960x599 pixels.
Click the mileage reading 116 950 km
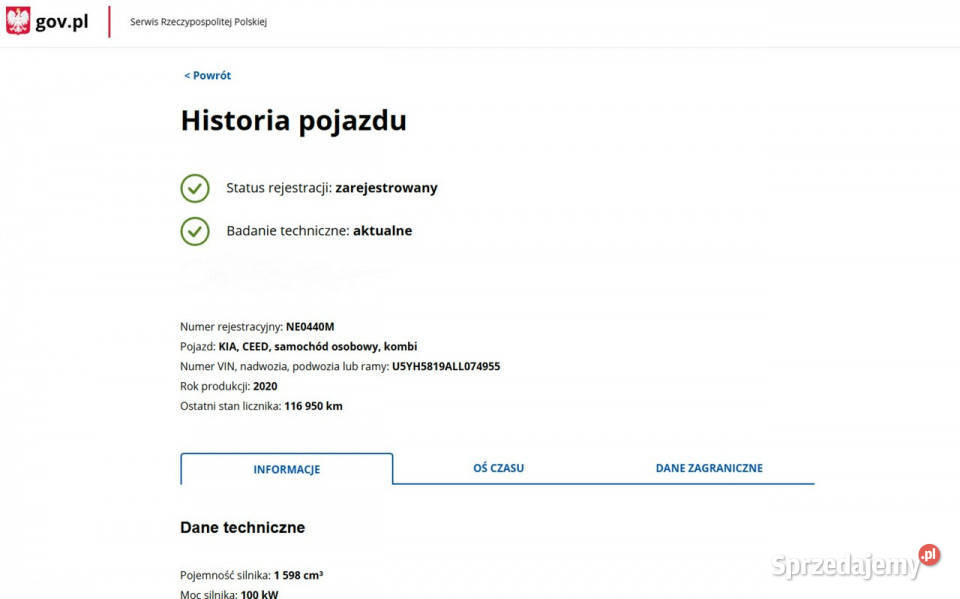(313, 406)
